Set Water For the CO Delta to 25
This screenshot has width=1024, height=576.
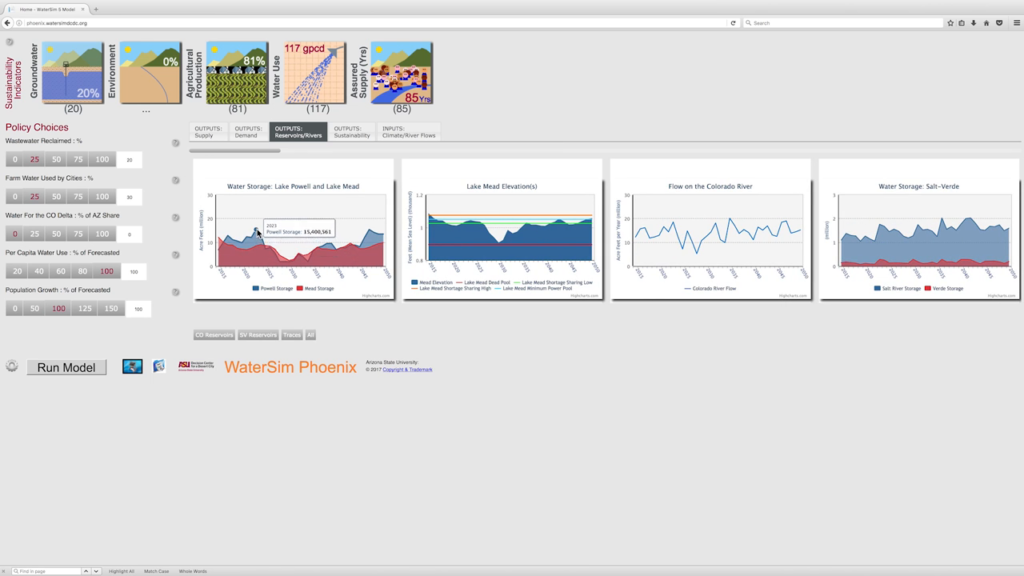pyautogui.click(x=35, y=234)
